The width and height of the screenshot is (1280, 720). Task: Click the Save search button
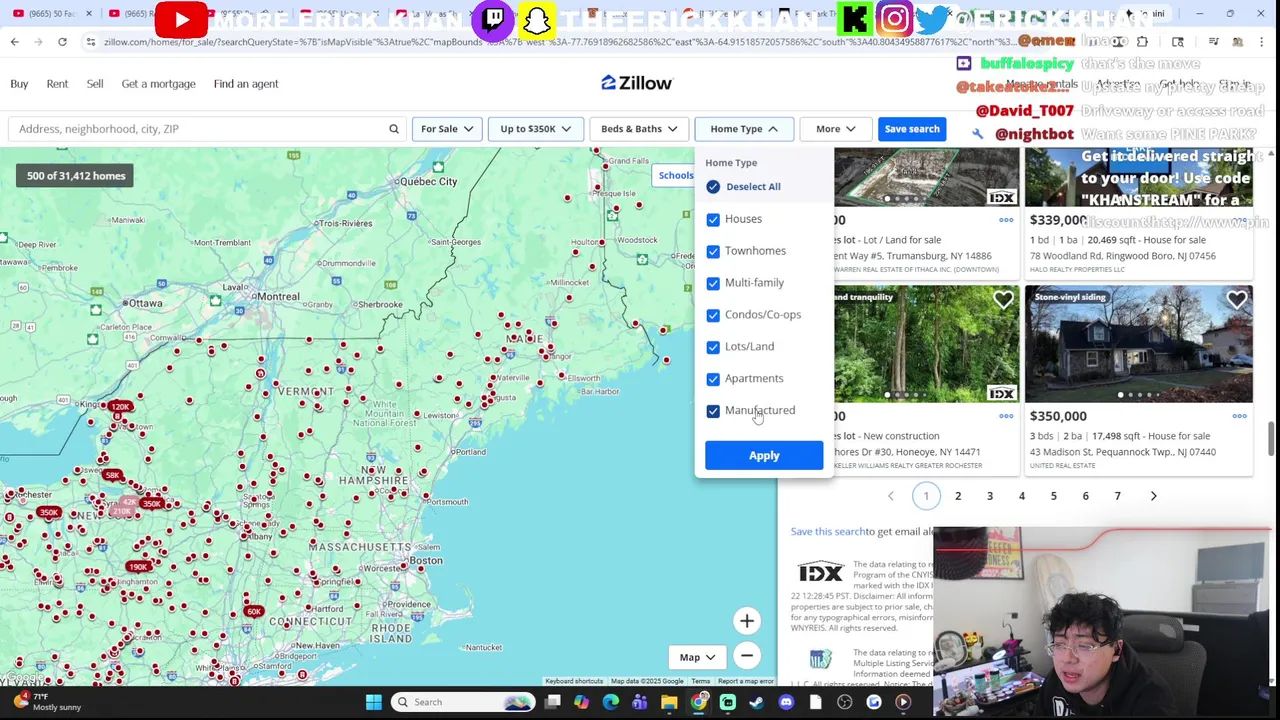(x=912, y=129)
